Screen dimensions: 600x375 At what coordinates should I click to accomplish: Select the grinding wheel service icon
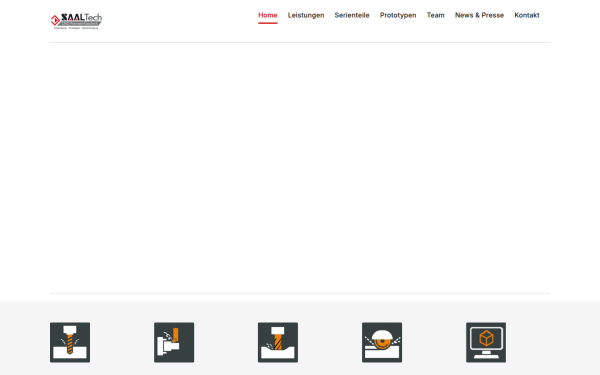click(382, 342)
